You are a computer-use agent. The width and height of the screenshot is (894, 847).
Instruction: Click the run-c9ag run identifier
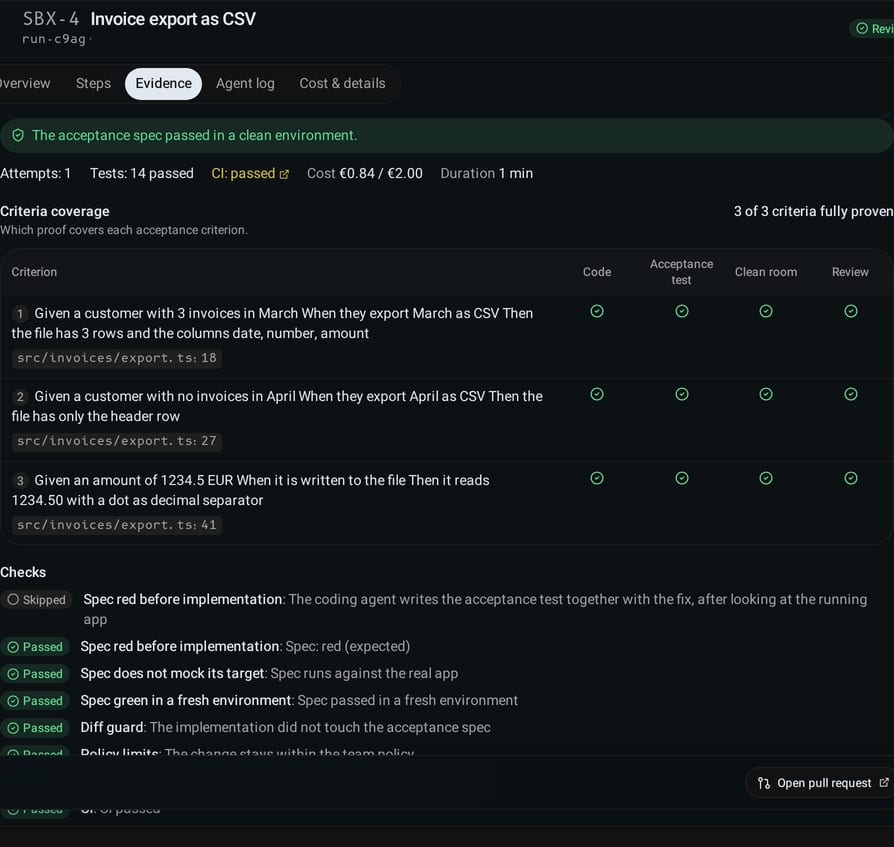(54, 39)
